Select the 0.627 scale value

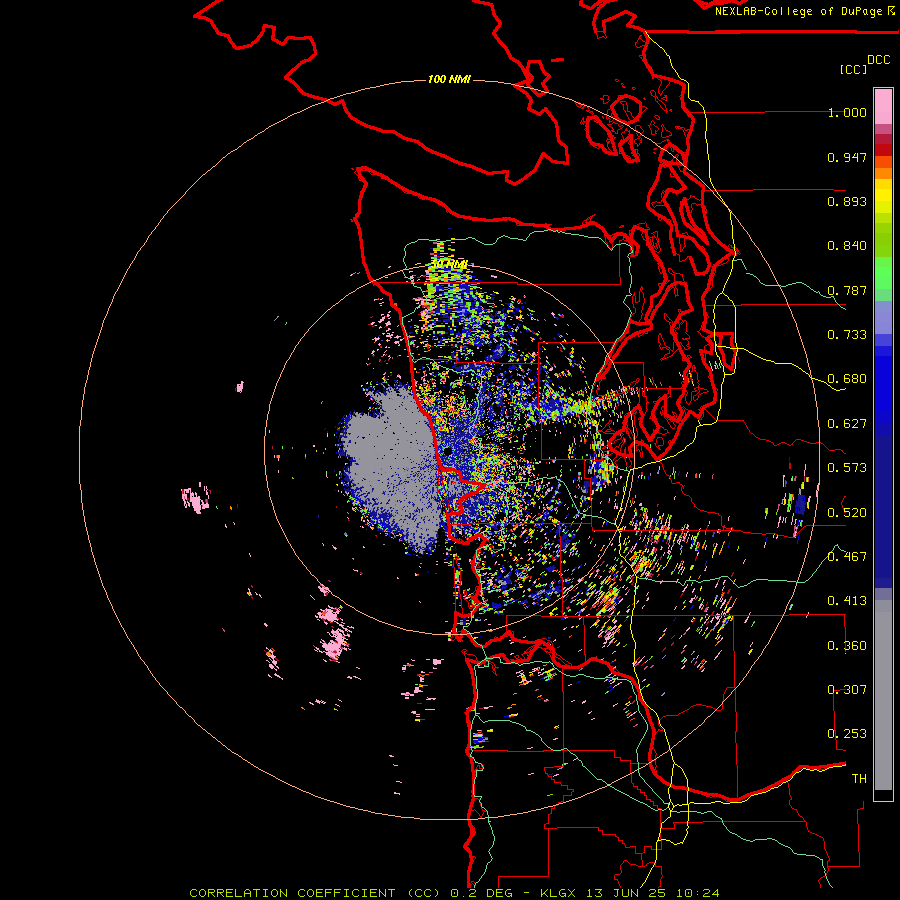click(x=847, y=424)
